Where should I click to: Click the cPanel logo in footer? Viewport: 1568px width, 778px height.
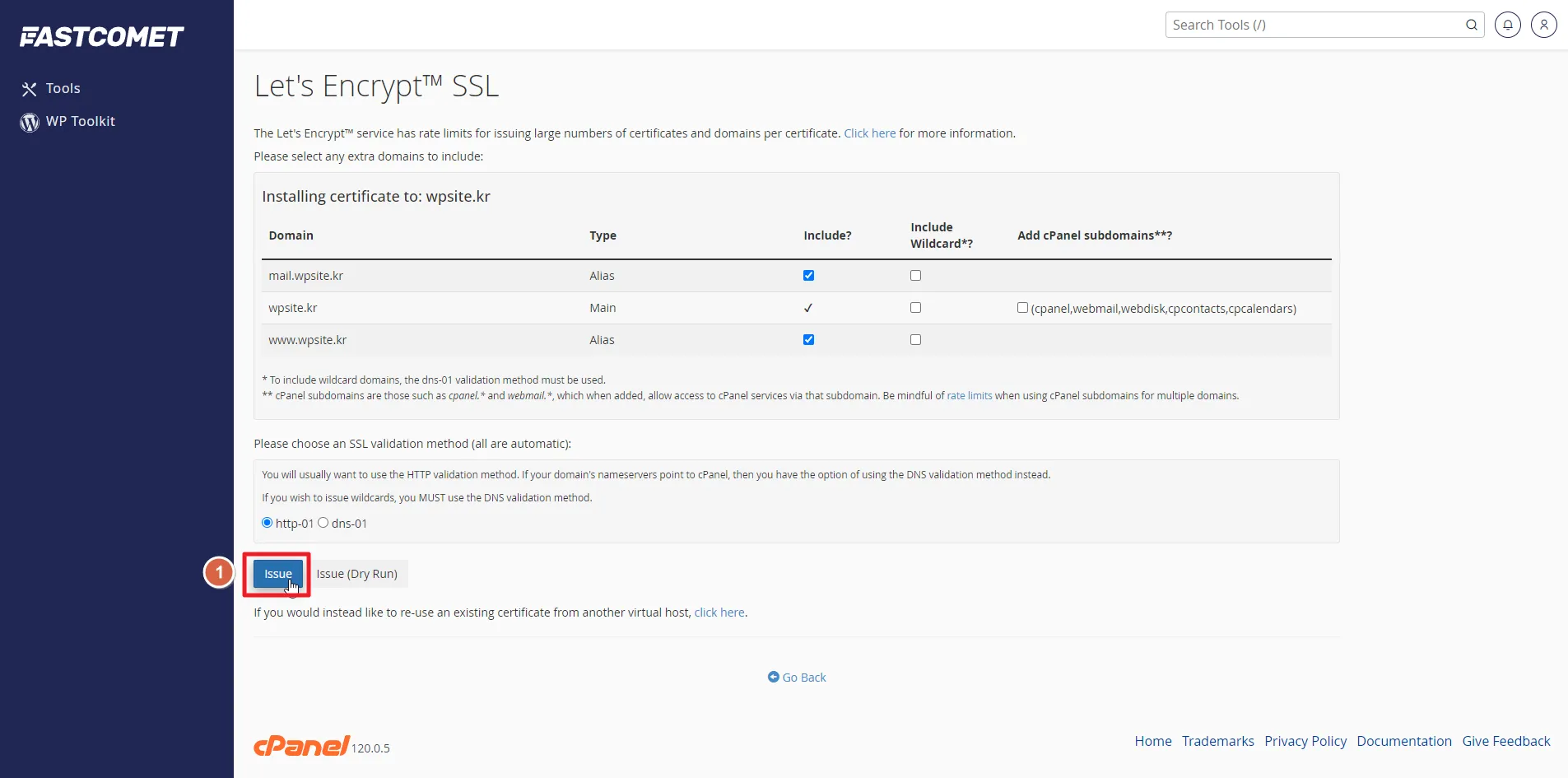tap(301, 745)
